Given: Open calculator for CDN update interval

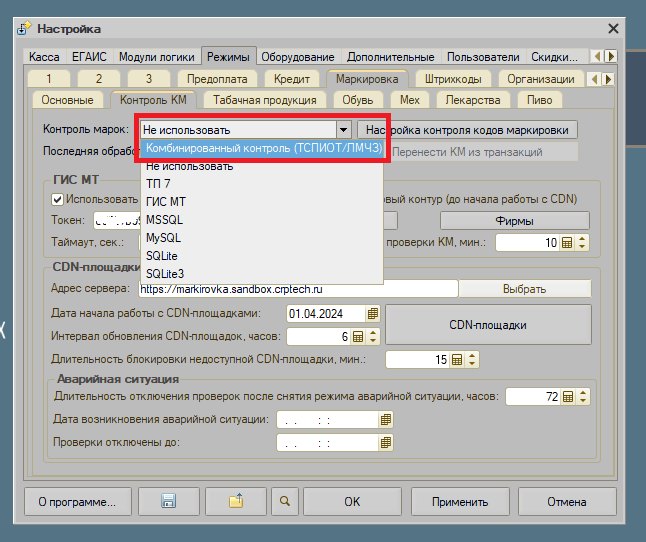Looking at the screenshot, I should (x=358, y=336).
